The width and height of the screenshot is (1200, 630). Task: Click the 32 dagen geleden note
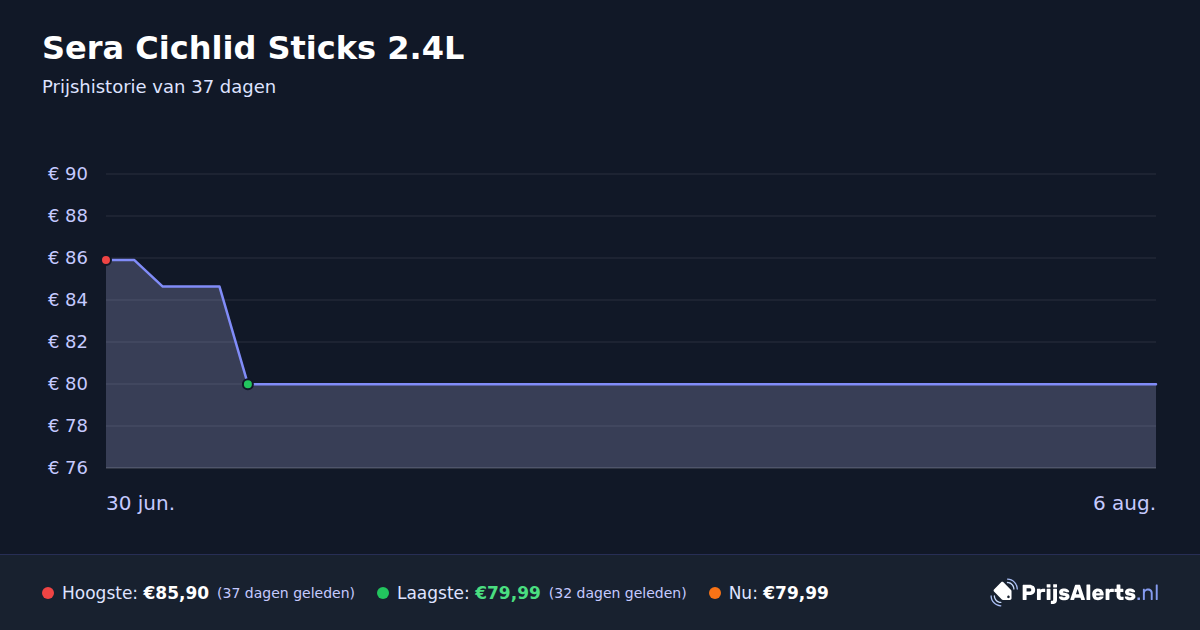[x=618, y=593]
